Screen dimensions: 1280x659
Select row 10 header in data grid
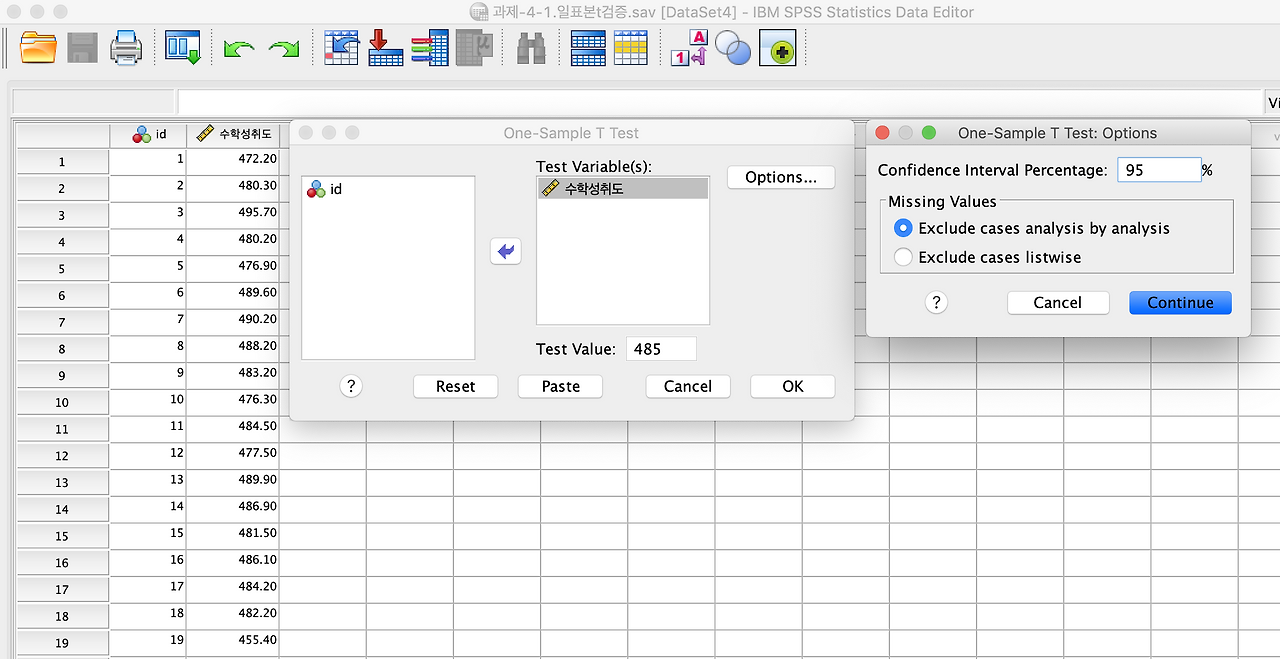point(62,402)
